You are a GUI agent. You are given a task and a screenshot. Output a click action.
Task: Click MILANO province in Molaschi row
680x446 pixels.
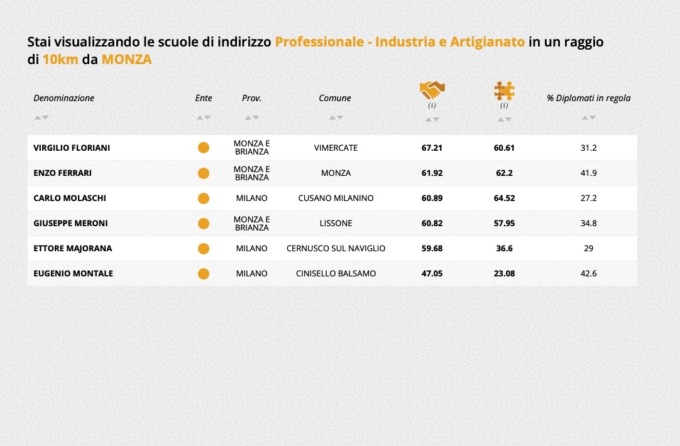[252, 198]
